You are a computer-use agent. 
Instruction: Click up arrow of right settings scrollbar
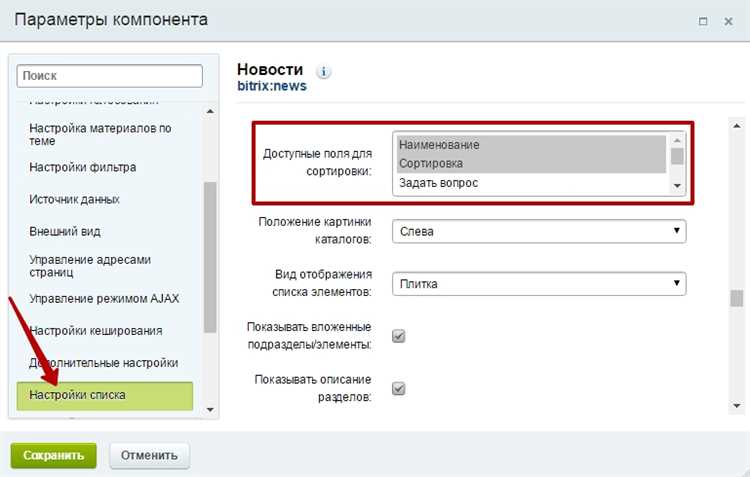point(737,126)
